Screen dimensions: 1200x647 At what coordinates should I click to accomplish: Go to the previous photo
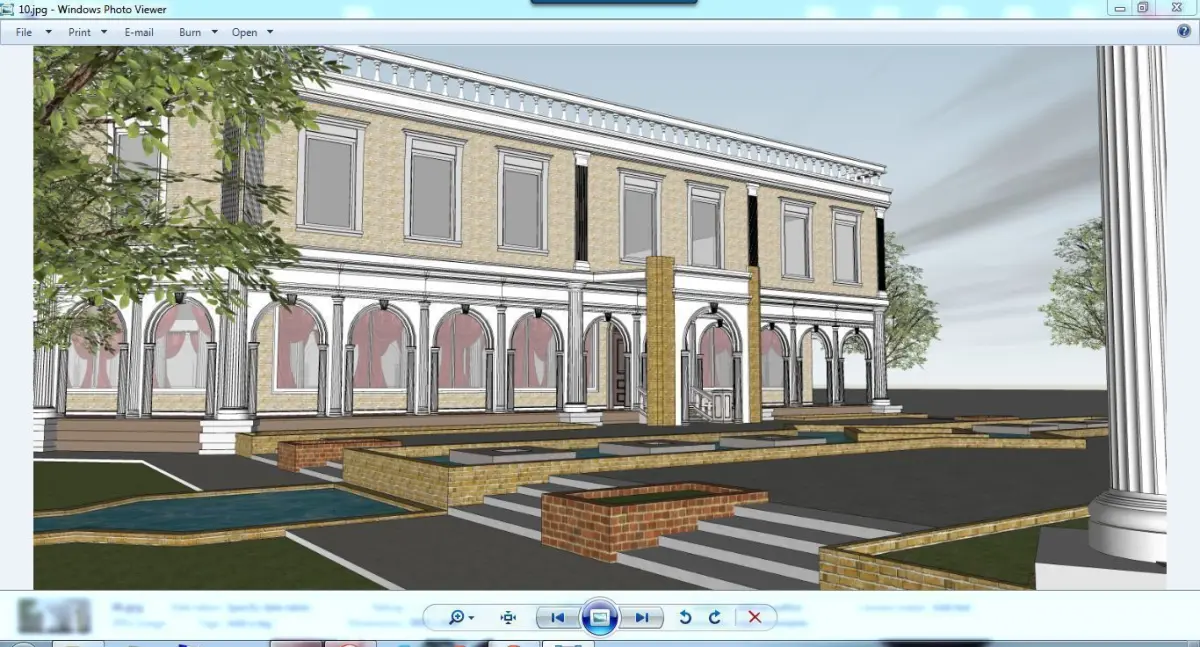click(558, 618)
